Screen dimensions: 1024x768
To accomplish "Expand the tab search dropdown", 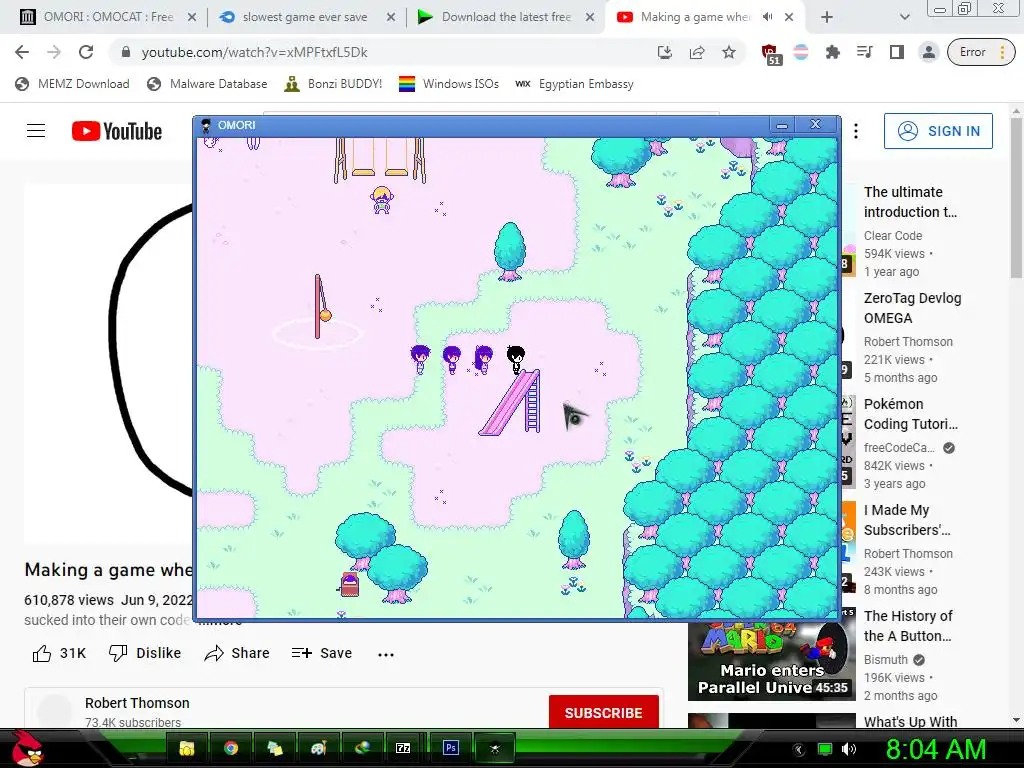I will (x=904, y=17).
